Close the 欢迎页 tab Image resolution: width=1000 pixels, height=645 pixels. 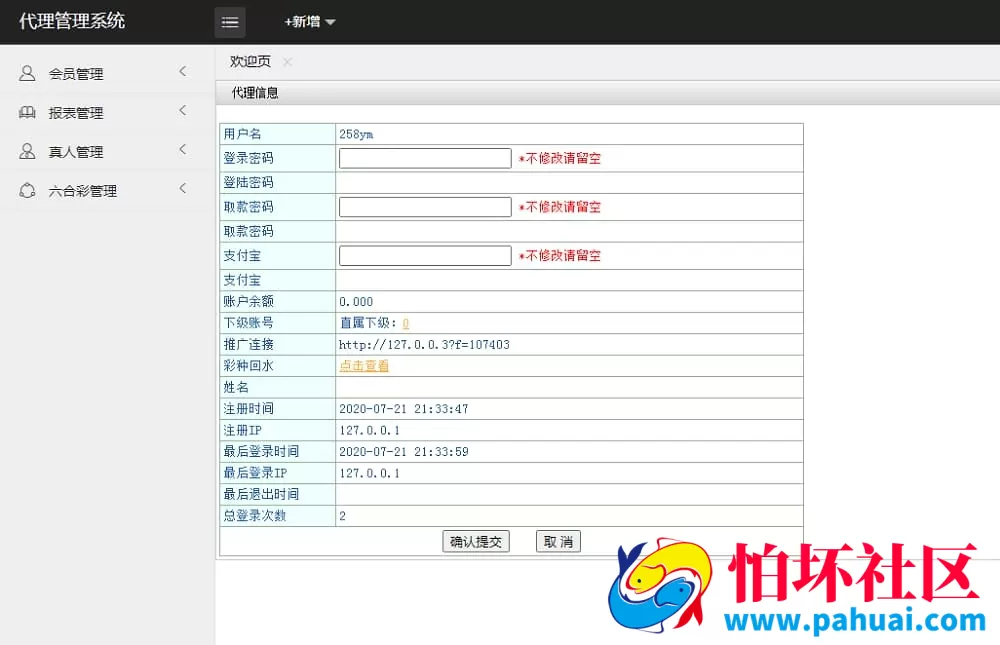coord(285,61)
